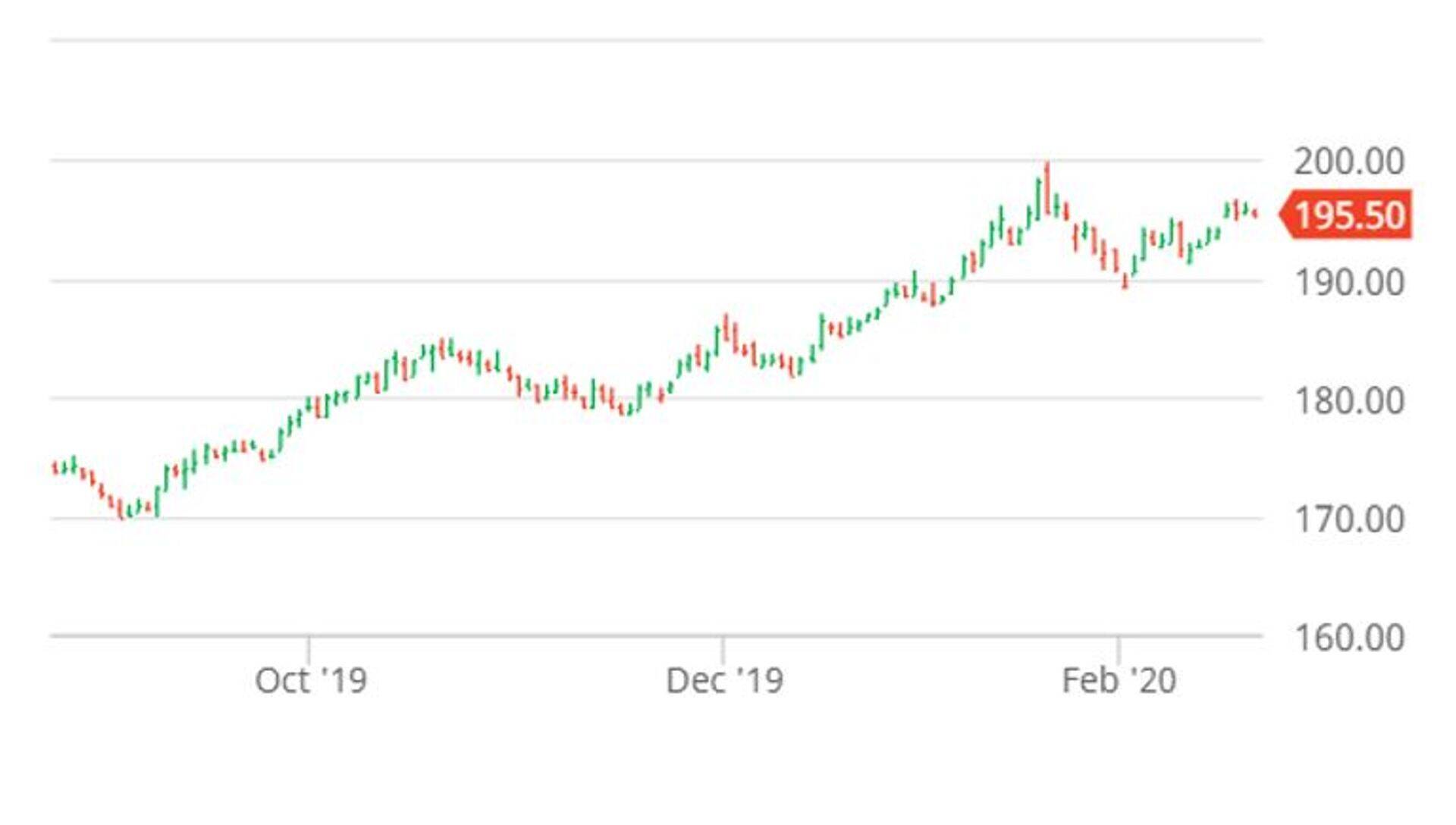This screenshot has height=825, width=1456.
Task: Select the Feb '20 date label
Action: coord(1119,680)
